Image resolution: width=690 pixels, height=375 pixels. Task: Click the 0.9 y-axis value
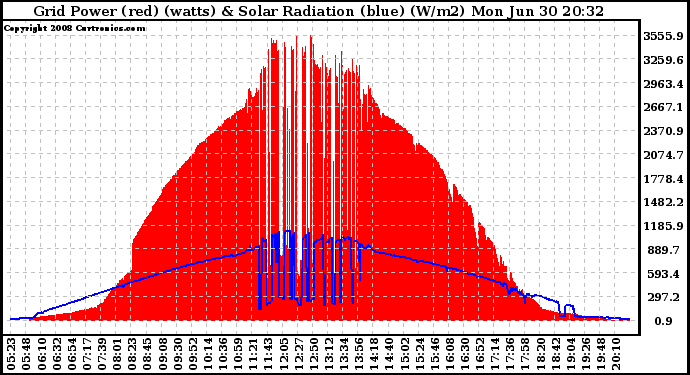click(664, 321)
